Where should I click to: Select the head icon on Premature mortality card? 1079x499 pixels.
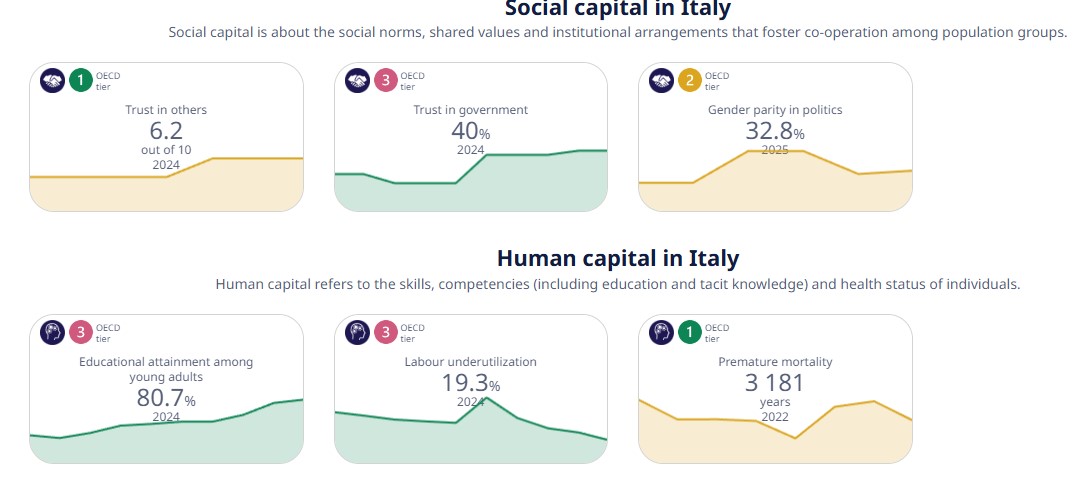(x=661, y=332)
